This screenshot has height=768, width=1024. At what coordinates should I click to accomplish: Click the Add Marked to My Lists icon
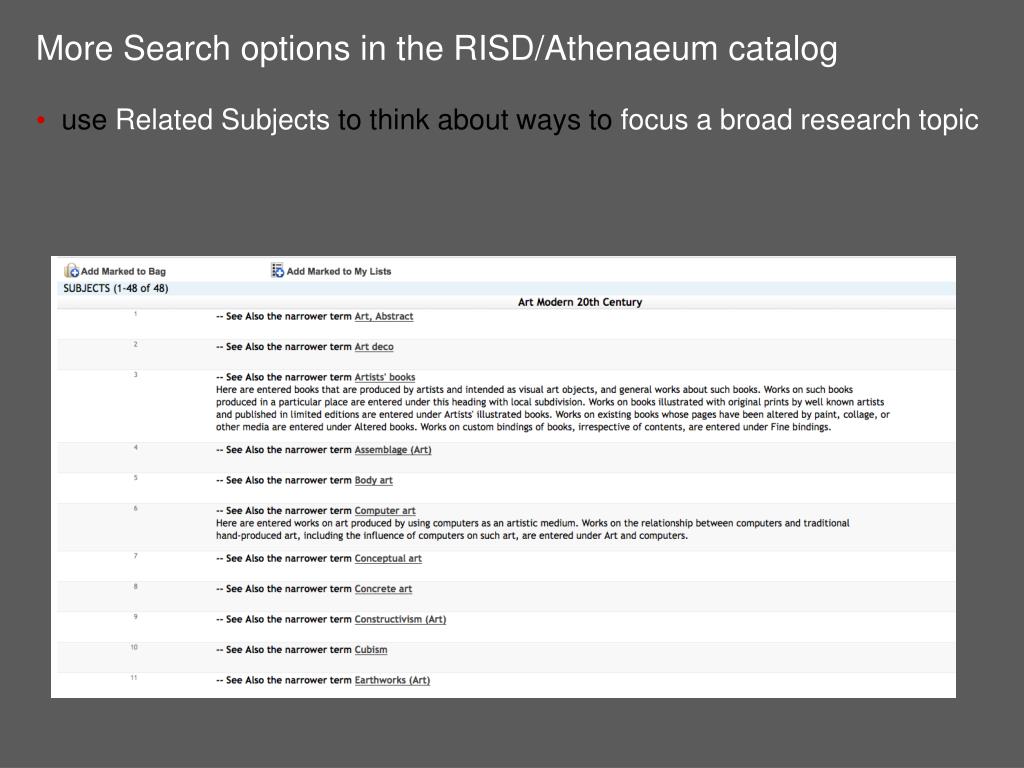[x=278, y=270]
